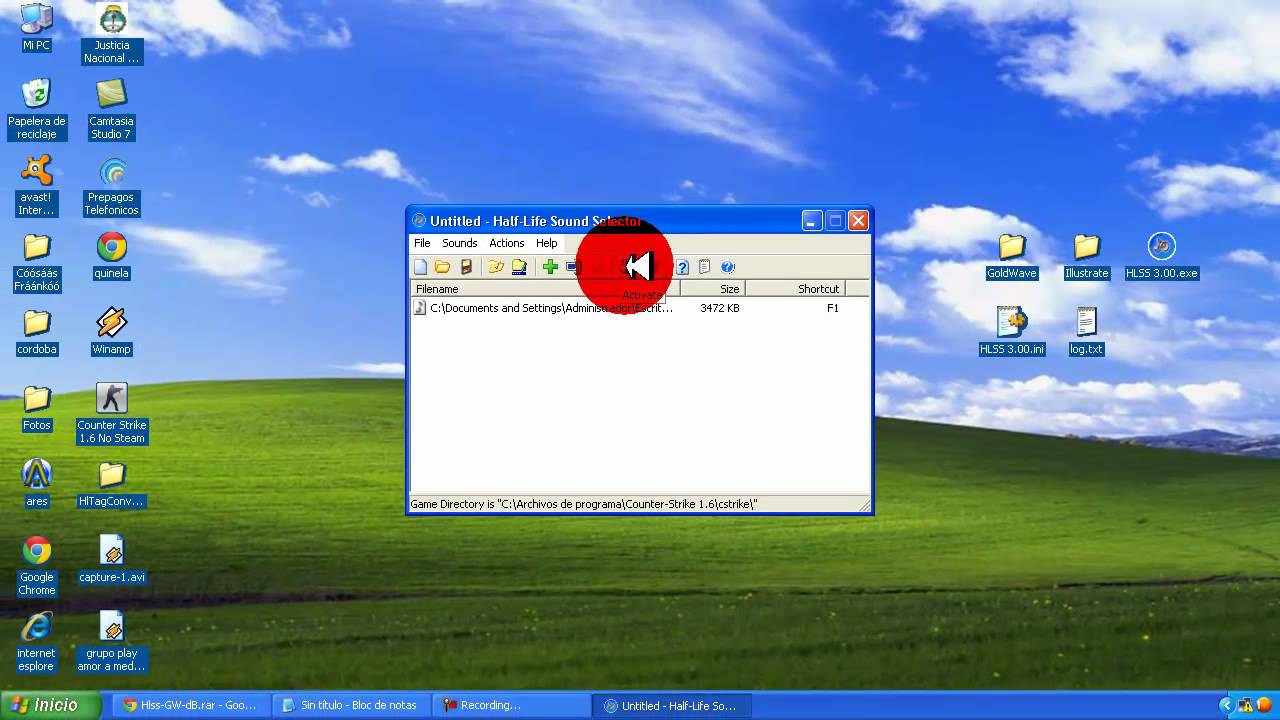Image resolution: width=1280 pixels, height=720 pixels.
Task: Sort list by Shortcut column header
Action: (x=795, y=289)
